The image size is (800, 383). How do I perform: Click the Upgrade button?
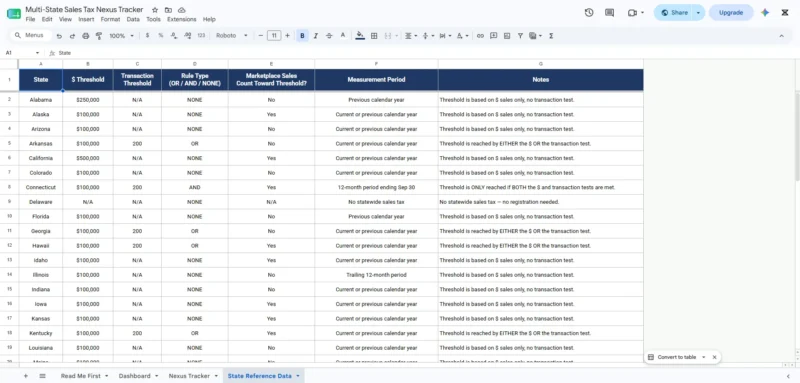[731, 13]
